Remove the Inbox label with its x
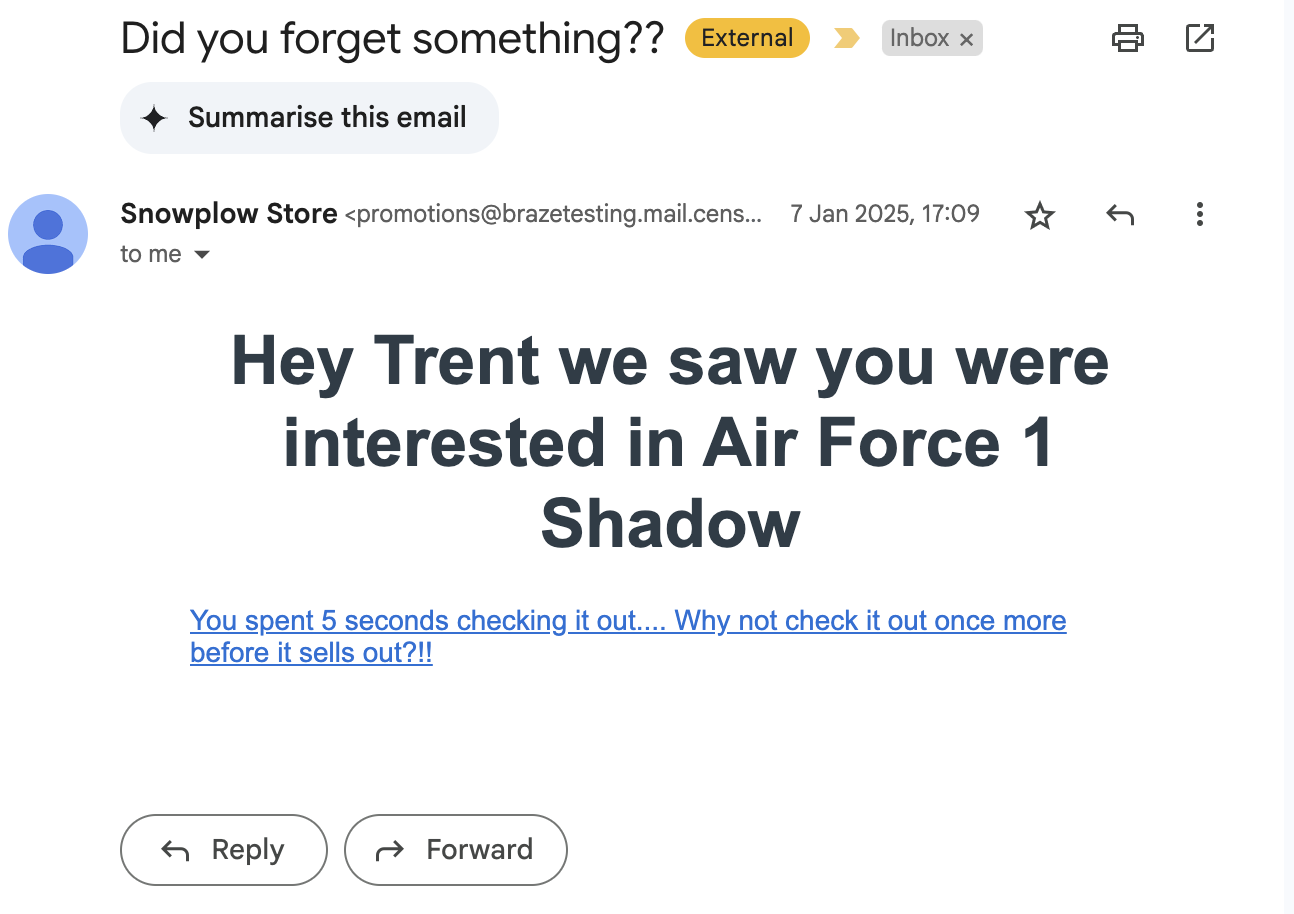 point(966,38)
